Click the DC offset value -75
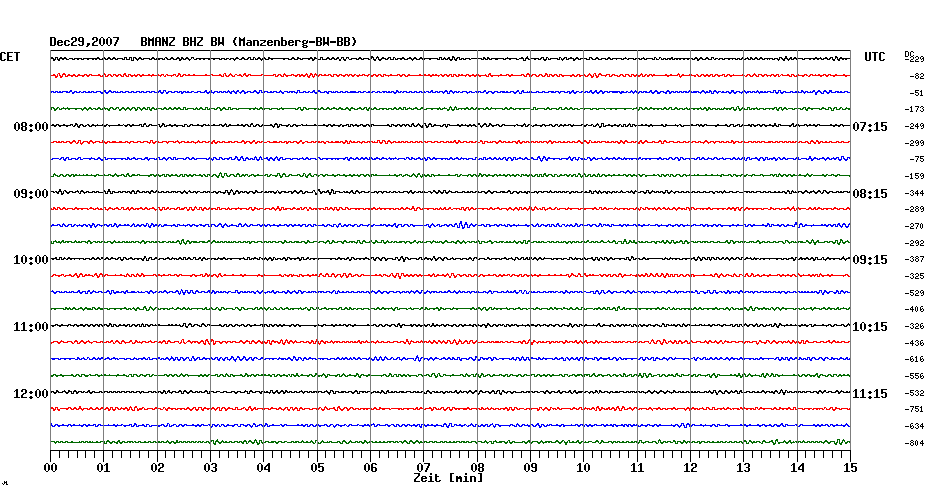Screen dimensions: 930x494 coord(918,160)
